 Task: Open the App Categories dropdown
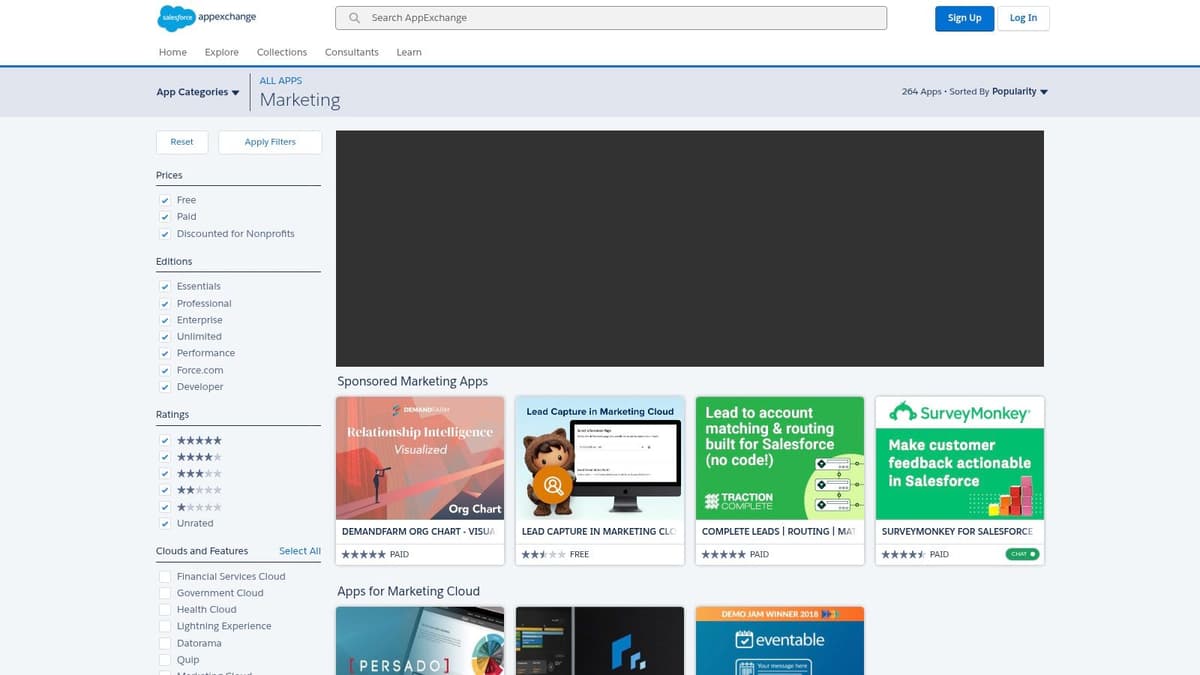point(197,91)
